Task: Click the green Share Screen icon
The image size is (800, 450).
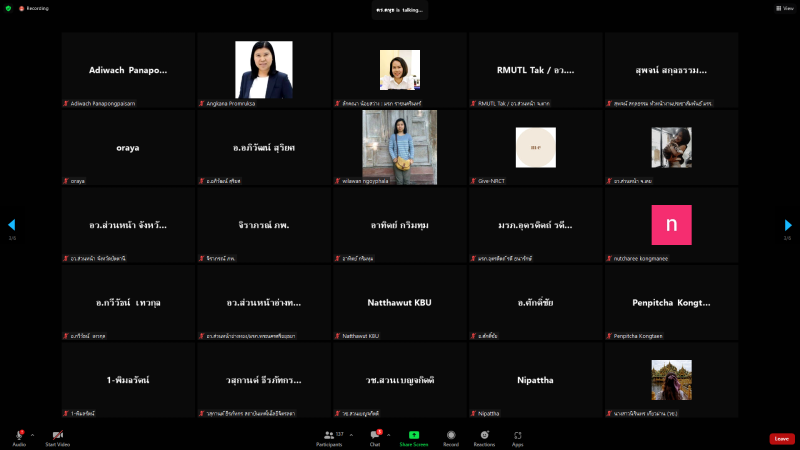Action: [414, 435]
